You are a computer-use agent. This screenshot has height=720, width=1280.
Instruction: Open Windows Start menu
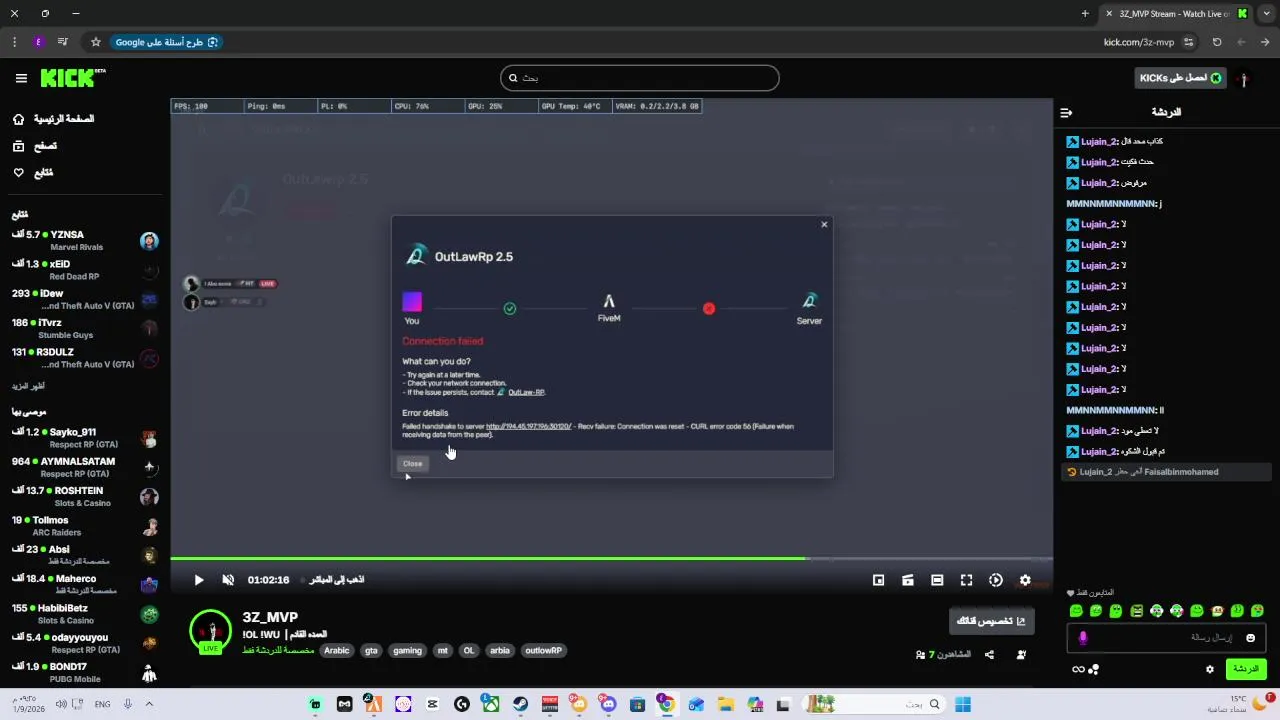point(963,704)
